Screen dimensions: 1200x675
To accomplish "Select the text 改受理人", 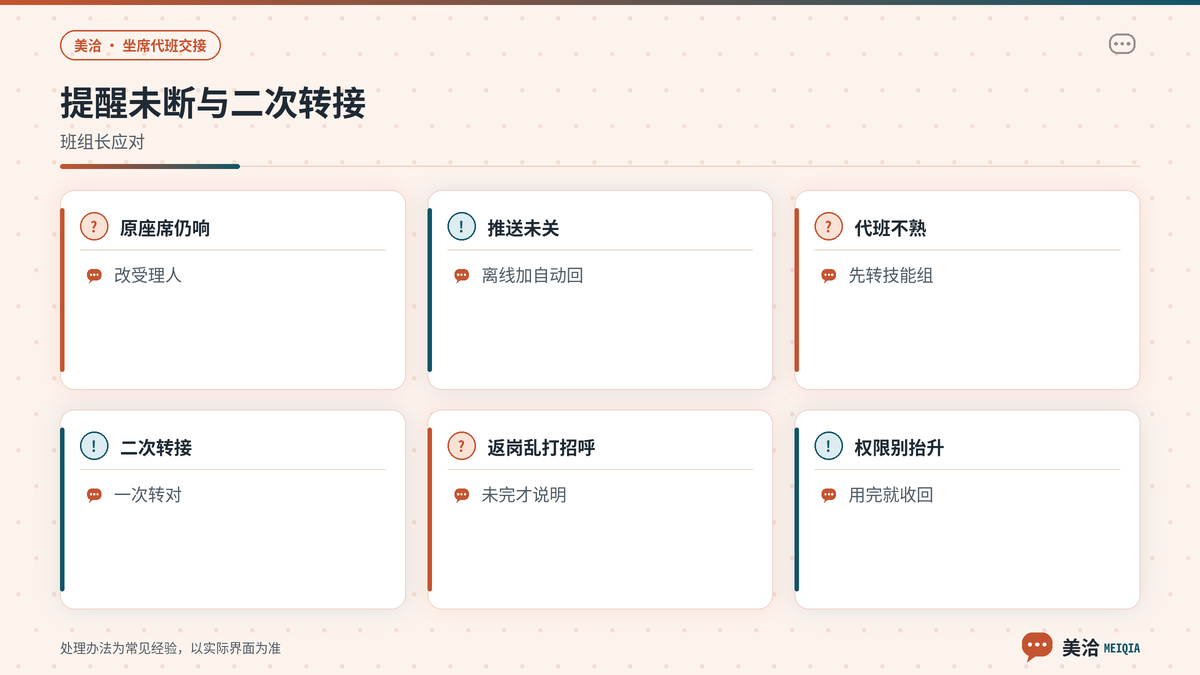I will pos(148,275).
